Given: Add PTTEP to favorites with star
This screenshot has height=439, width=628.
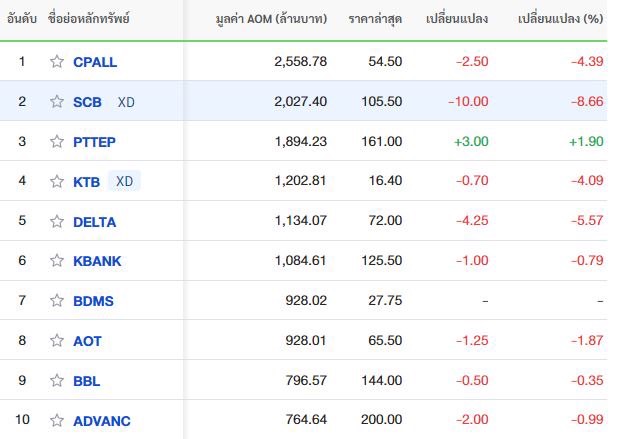Looking at the screenshot, I should point(57,141).
